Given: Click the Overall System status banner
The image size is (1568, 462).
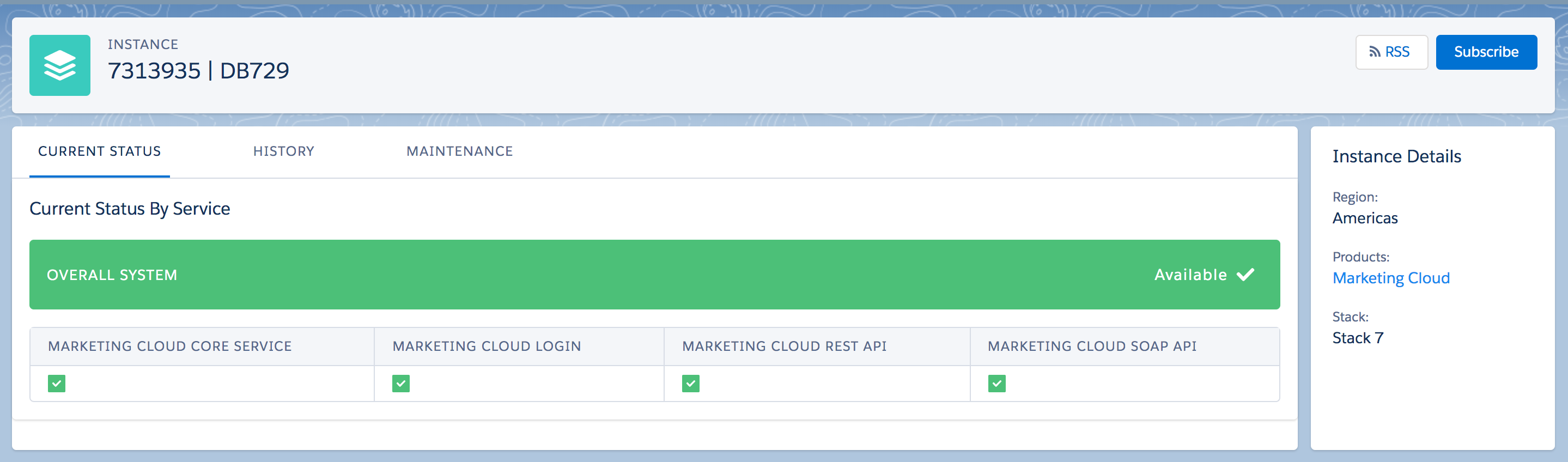Looking at the screenshot, I should (654, 275).
